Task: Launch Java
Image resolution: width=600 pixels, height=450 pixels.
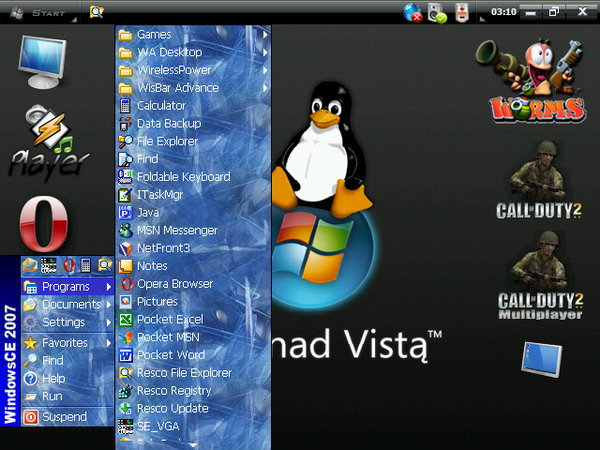Action: [x=193, y=212]
